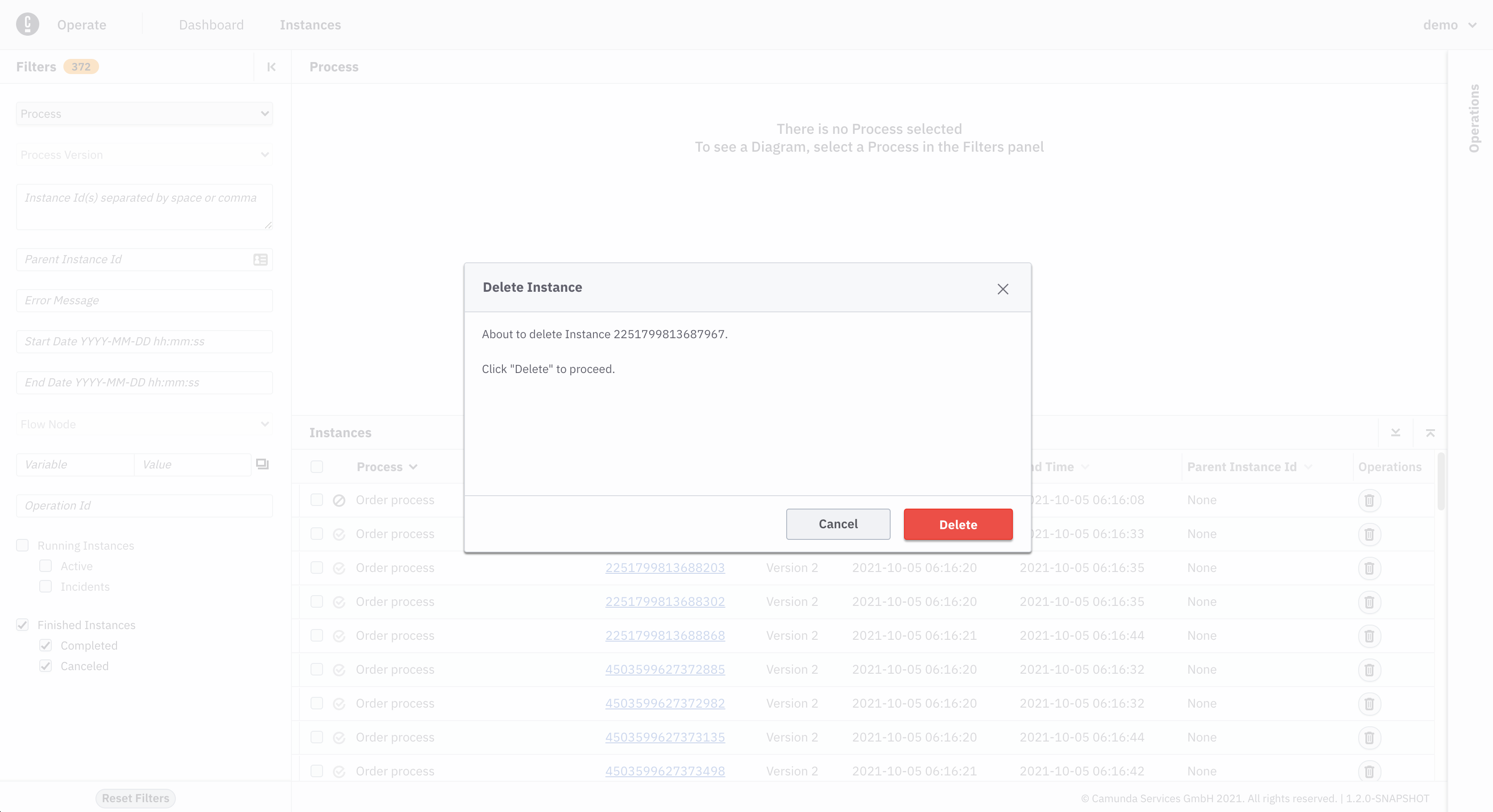The height and width of the screenshot is (812, 1493).
Task: Enable the Running Instances checkbox
Action: click(23, 545)
